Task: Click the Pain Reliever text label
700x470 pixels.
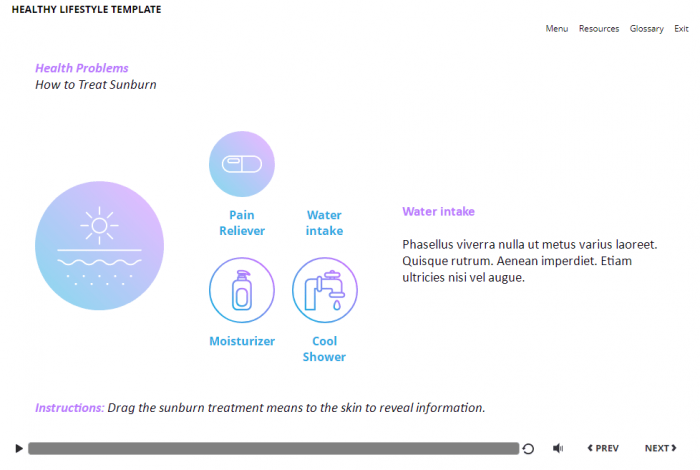Action: tap(241, 223)
